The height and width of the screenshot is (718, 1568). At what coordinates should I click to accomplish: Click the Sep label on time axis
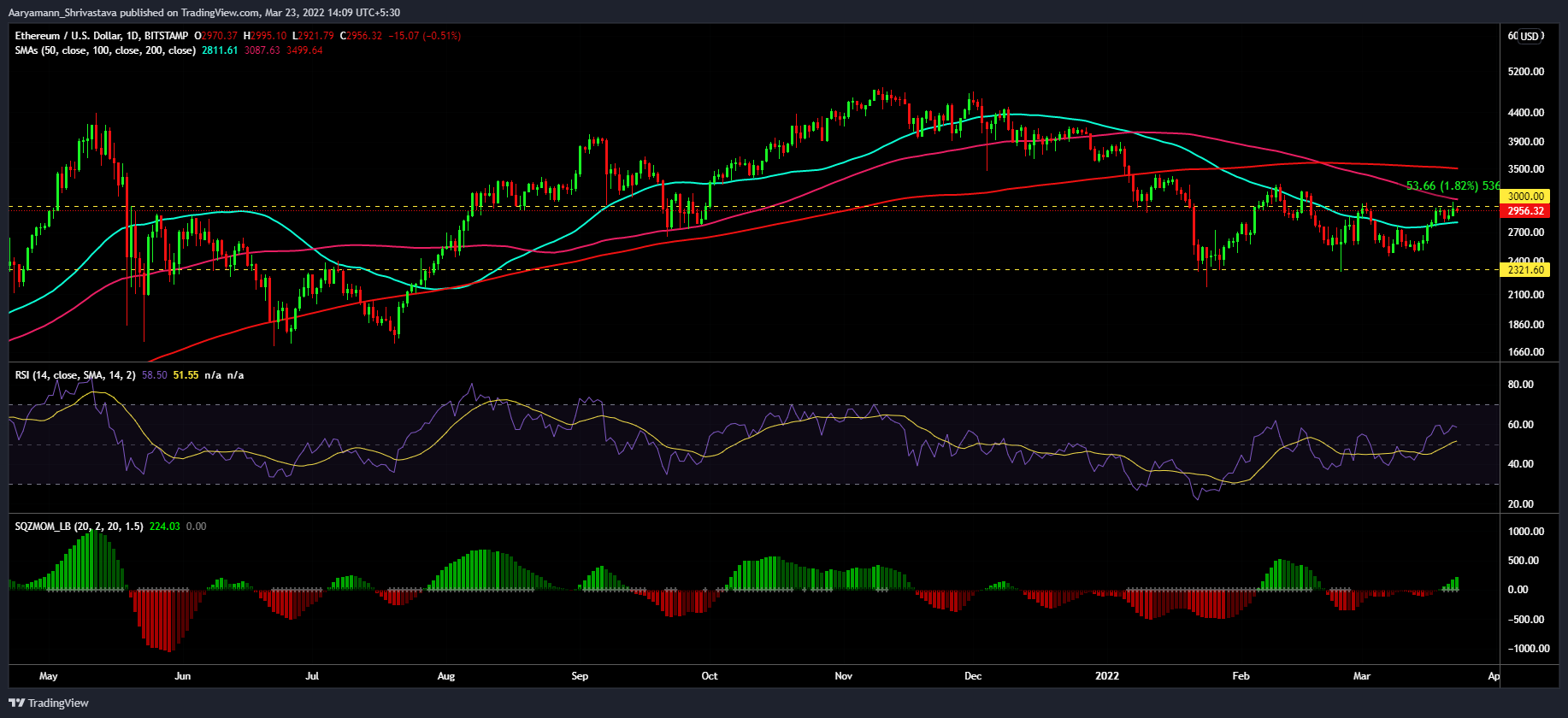pos(580,676)
